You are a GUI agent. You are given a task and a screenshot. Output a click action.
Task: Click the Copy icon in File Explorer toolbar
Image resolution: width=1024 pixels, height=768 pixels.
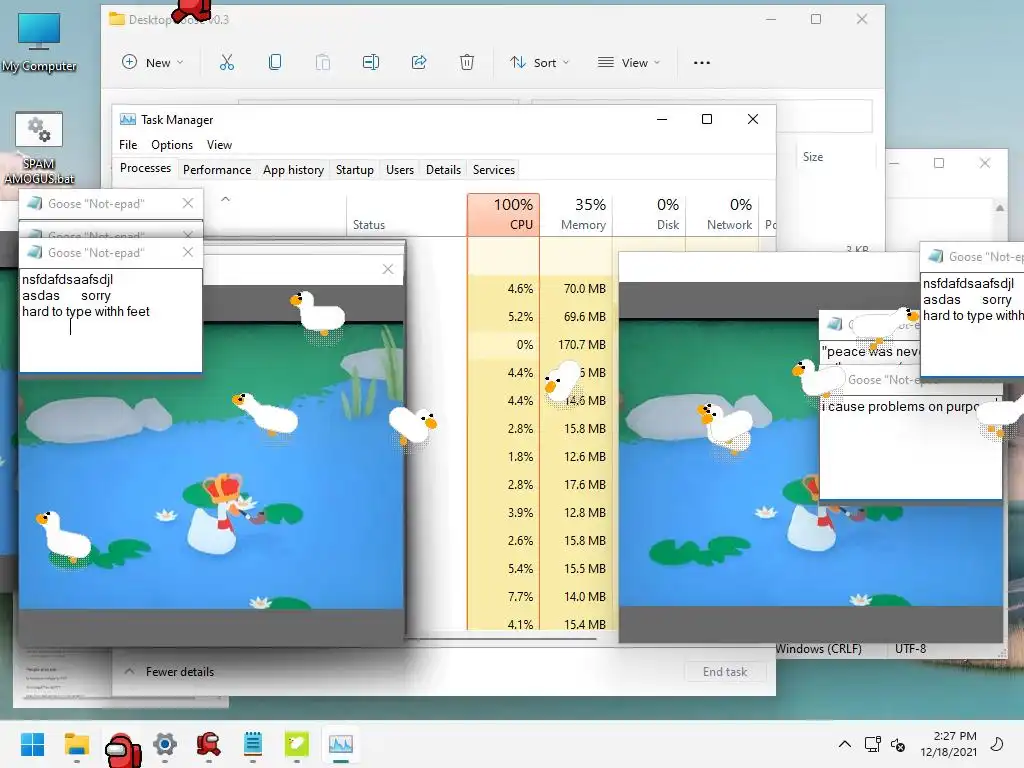[275, 63]
